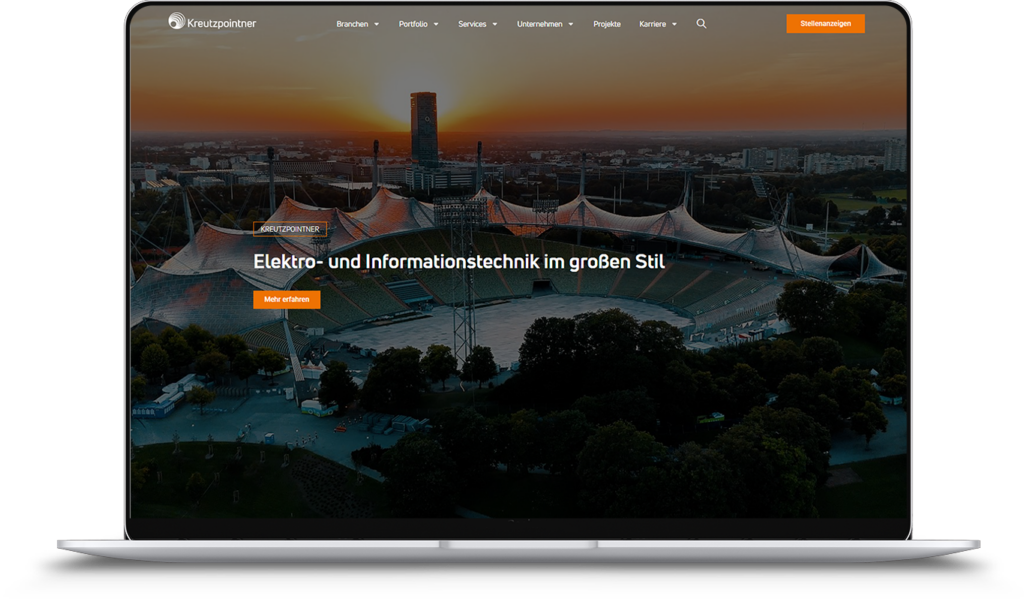Open the Unternehmen menu item

[x=539, y=24]
